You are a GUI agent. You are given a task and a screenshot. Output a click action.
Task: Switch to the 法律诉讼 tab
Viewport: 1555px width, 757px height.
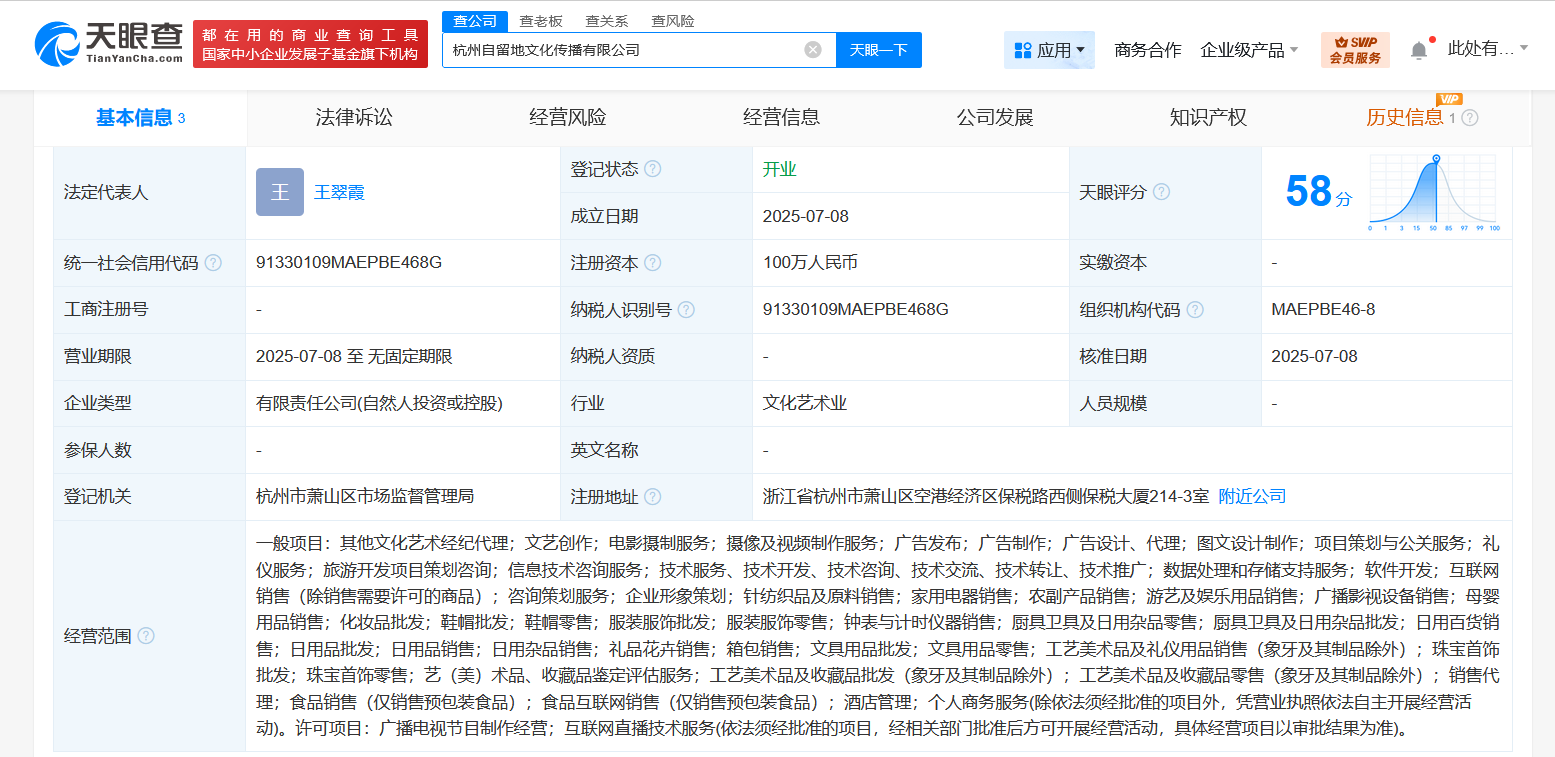click(x=354, y=118)
